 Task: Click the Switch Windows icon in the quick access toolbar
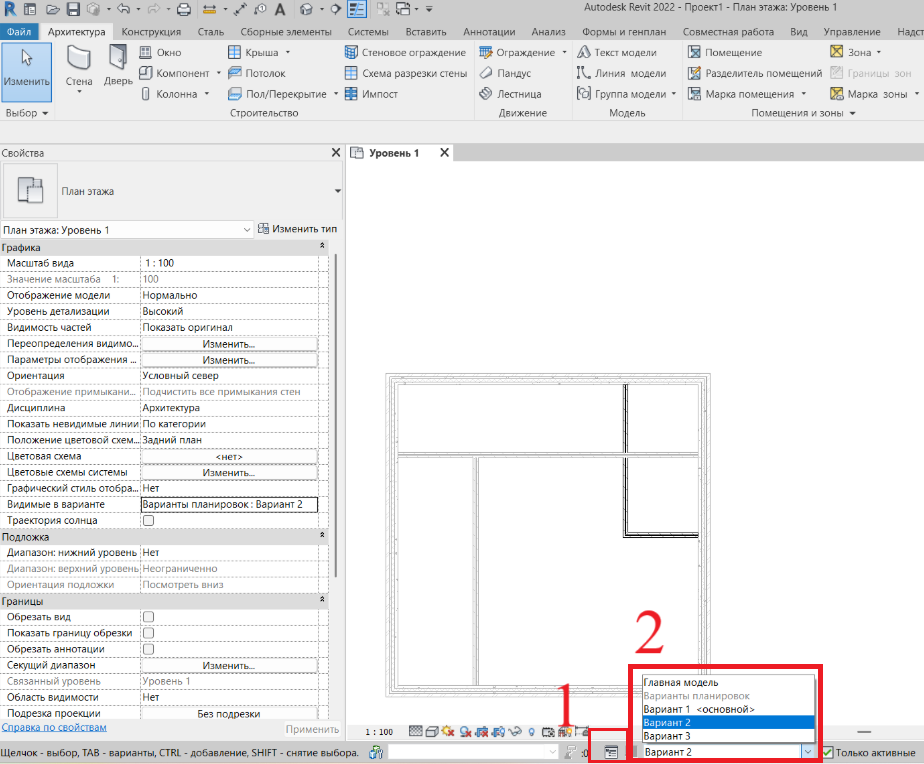[403, 9]
